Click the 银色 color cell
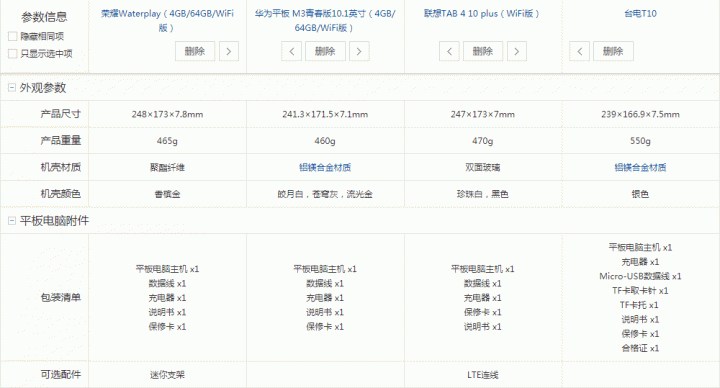The image size is (720, 388). point(640,194)
